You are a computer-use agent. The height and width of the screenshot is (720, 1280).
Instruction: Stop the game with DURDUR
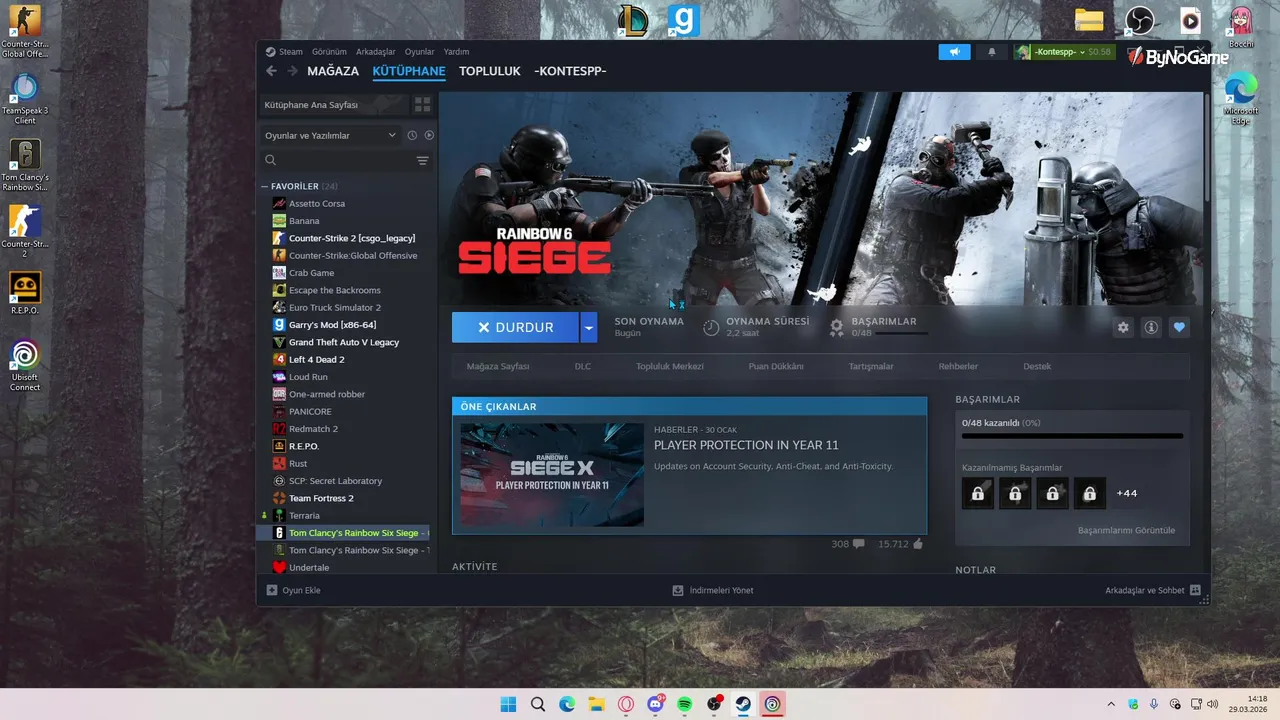pyautogui.click(x=515, y=327)
